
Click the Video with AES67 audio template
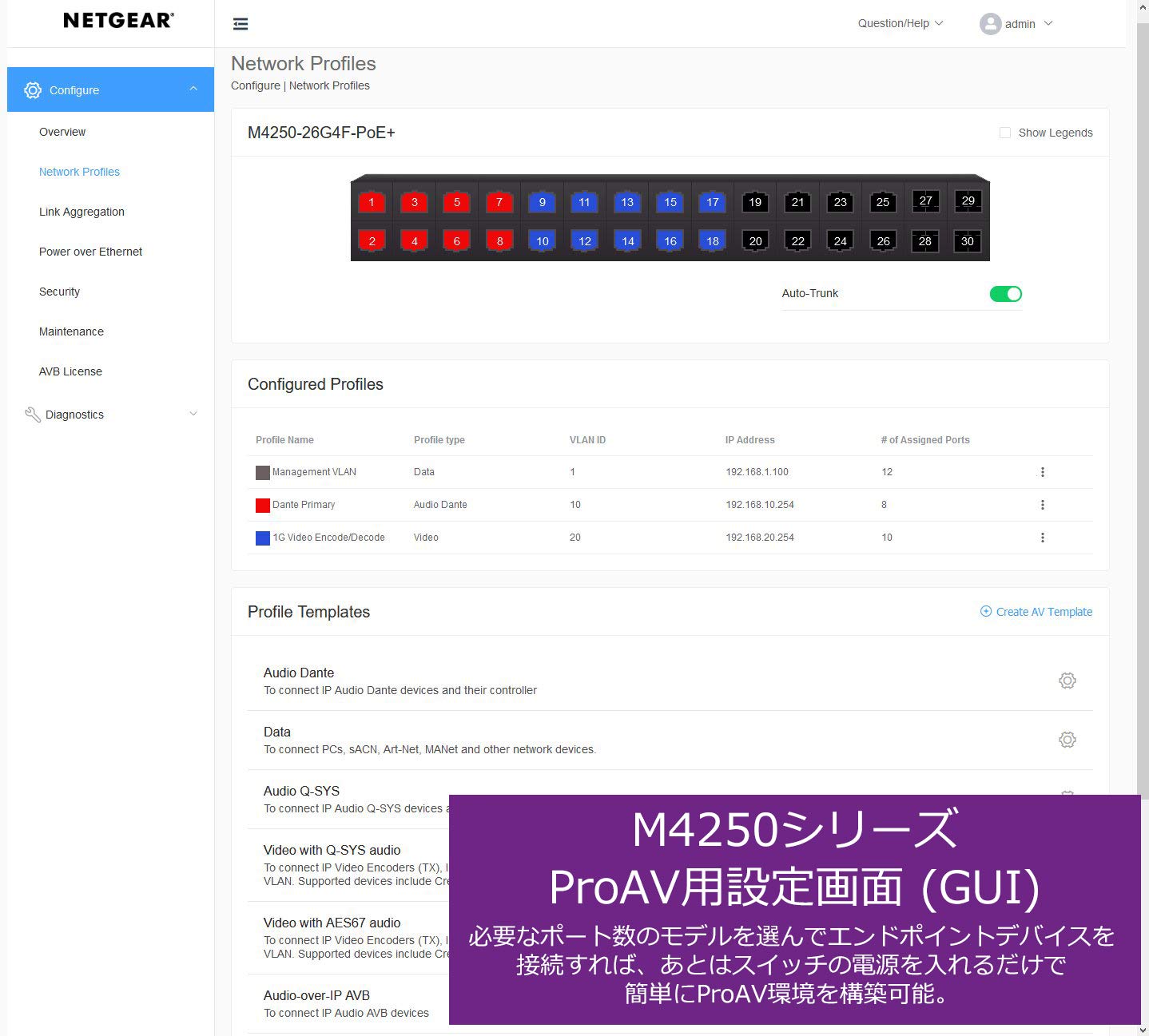tap(332, 923)
